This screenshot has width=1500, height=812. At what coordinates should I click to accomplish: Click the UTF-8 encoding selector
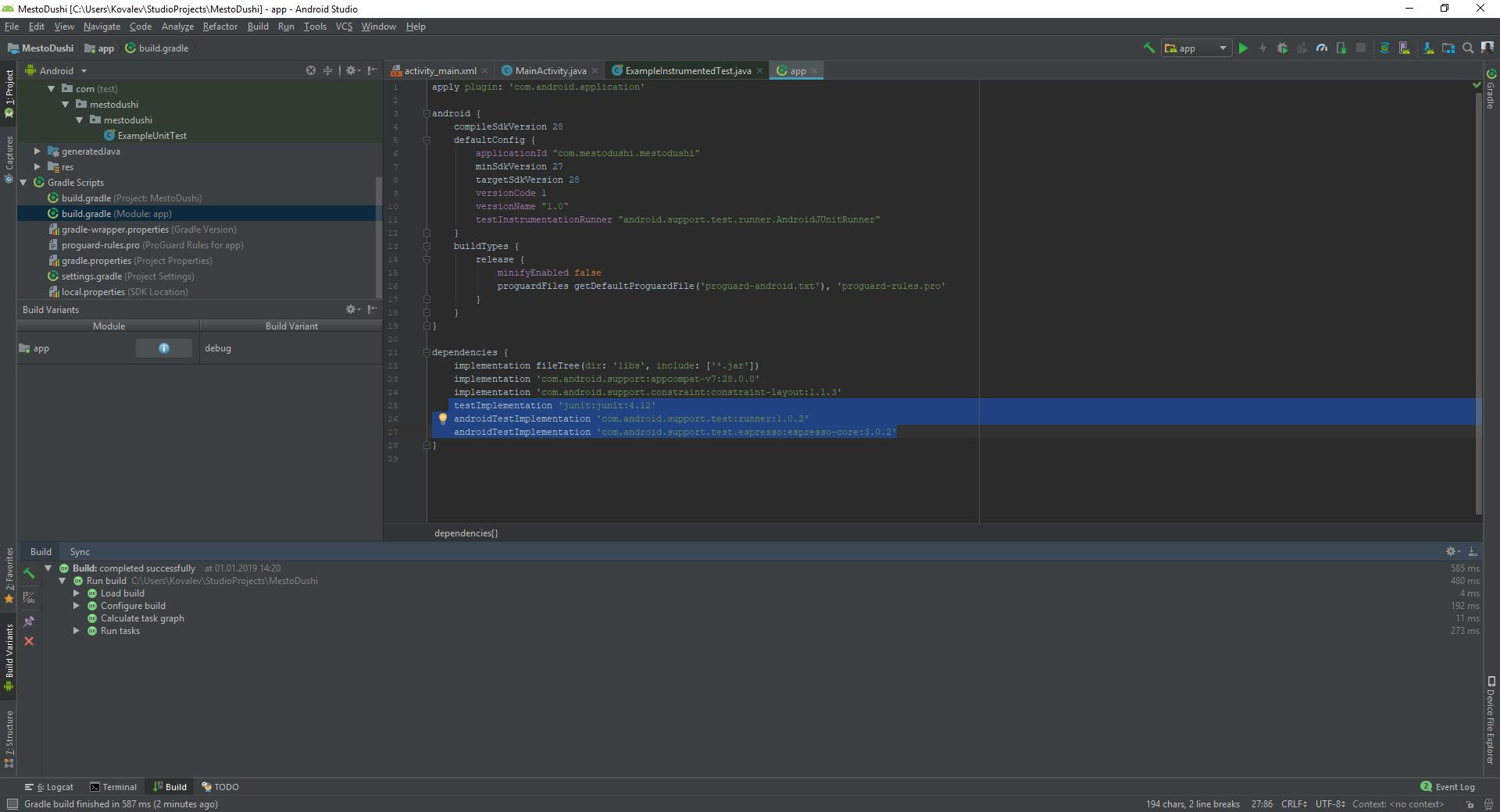1330,804
